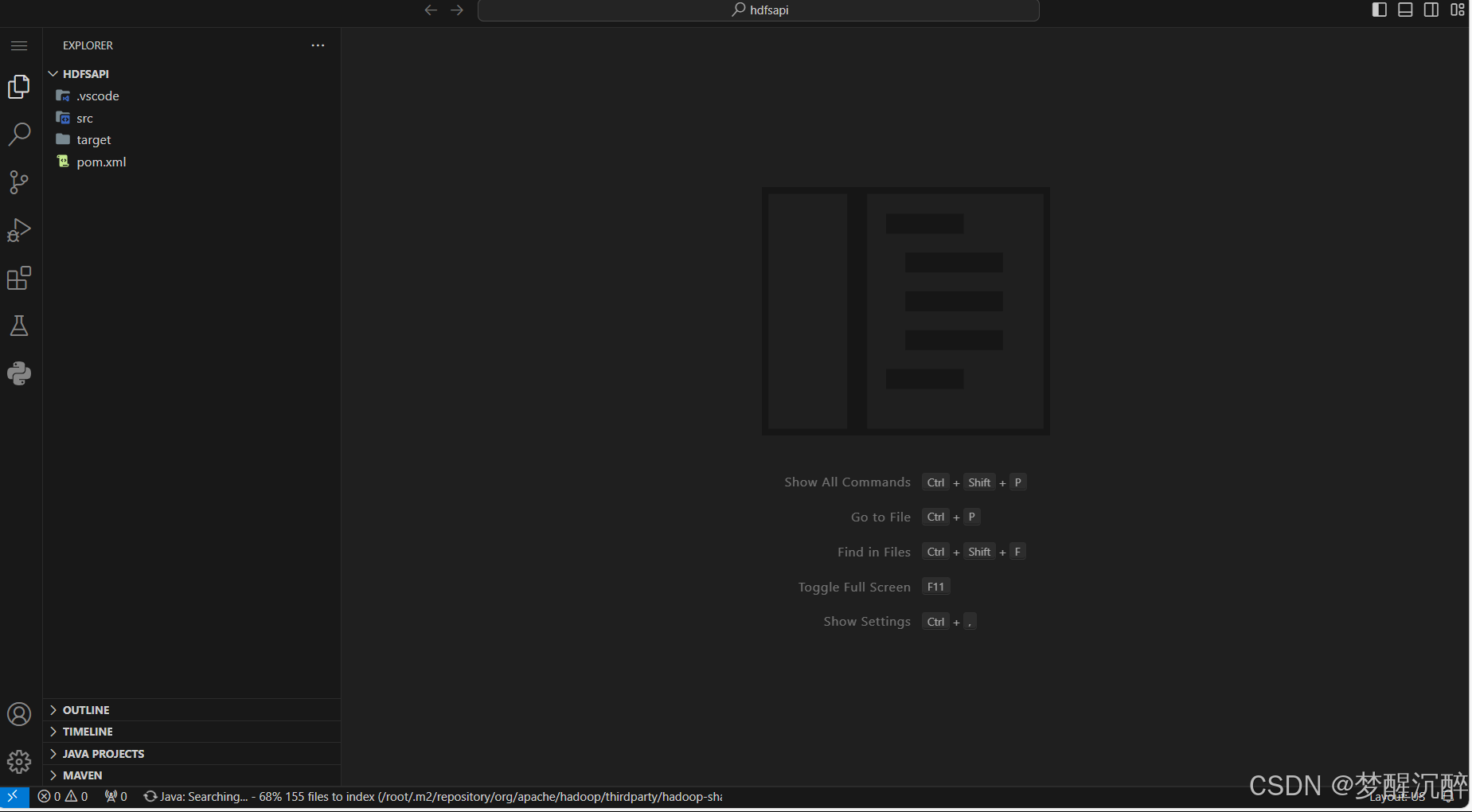Open the Source Control view icon
1472x812 pixels.
point(19,182)
